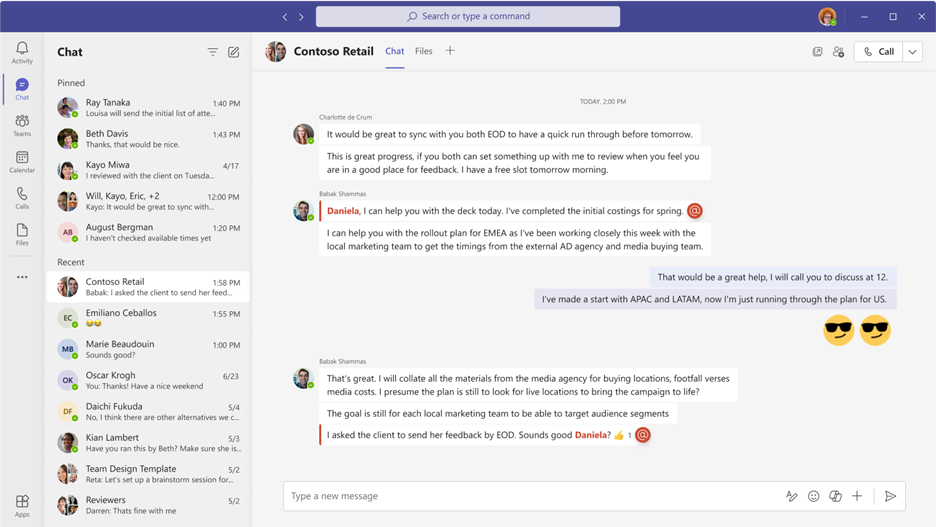Open profile avatar in title bar
This screenshot has height=527, width=936.
pos(827,17)
